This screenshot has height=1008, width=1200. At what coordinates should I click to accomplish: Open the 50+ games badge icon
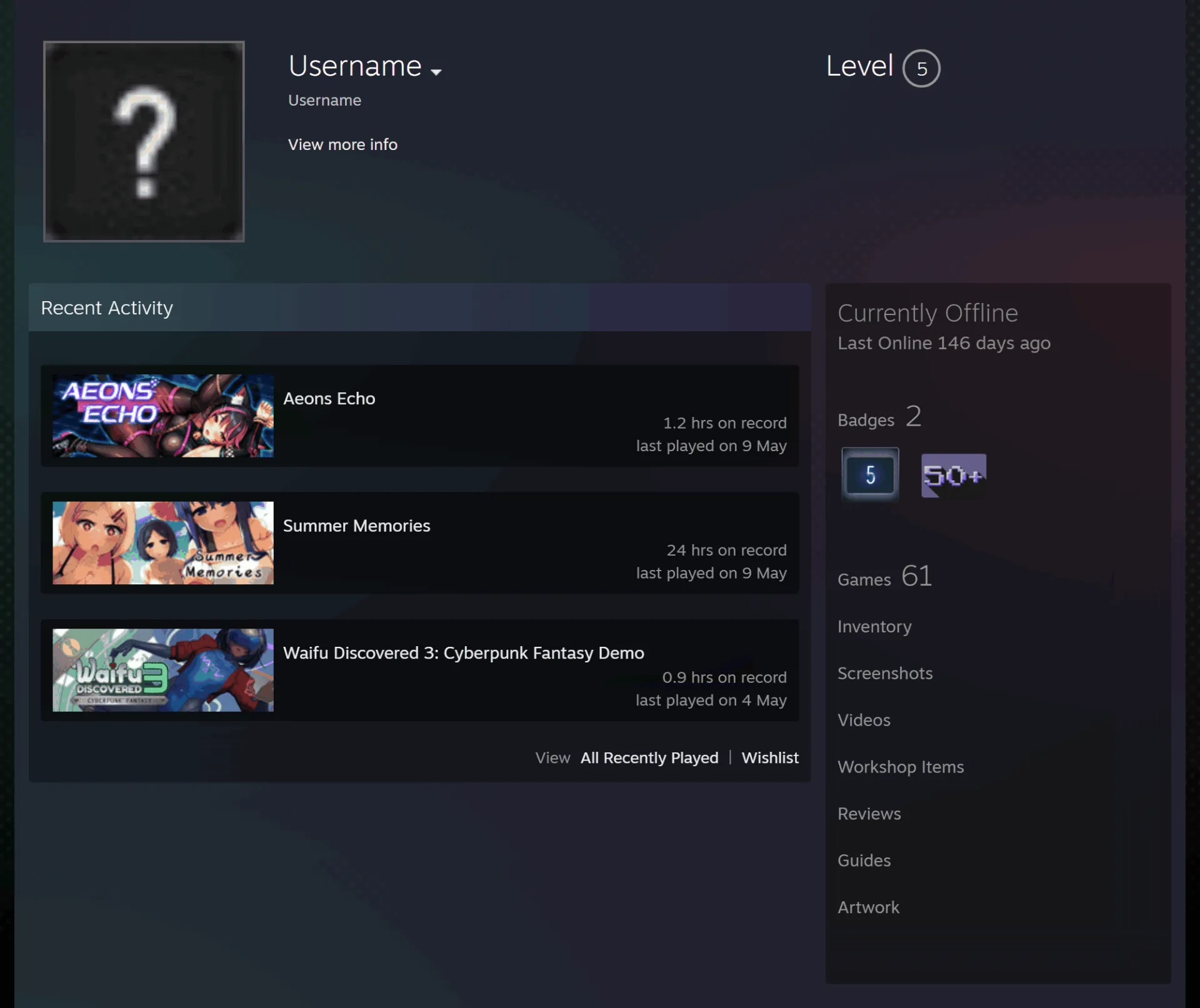click(954, 476)
